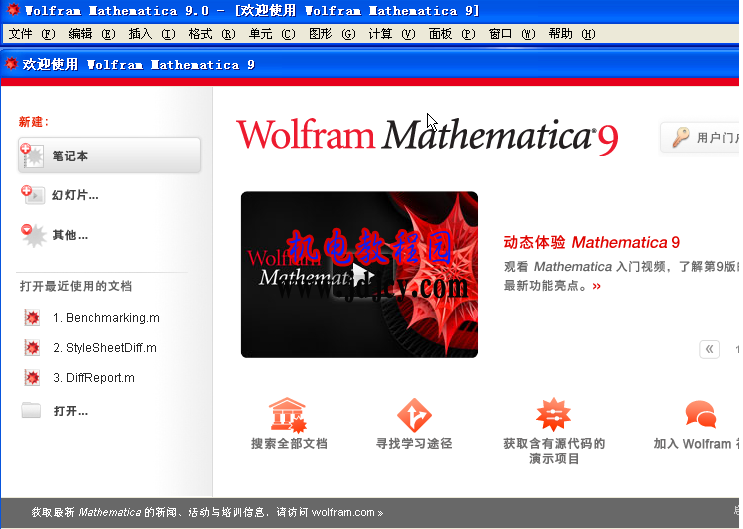This screenshot has width=743, height=529.
Task: Open the 用户门户 user portal button
Action: pyautogui.click(x=700, y=137)
